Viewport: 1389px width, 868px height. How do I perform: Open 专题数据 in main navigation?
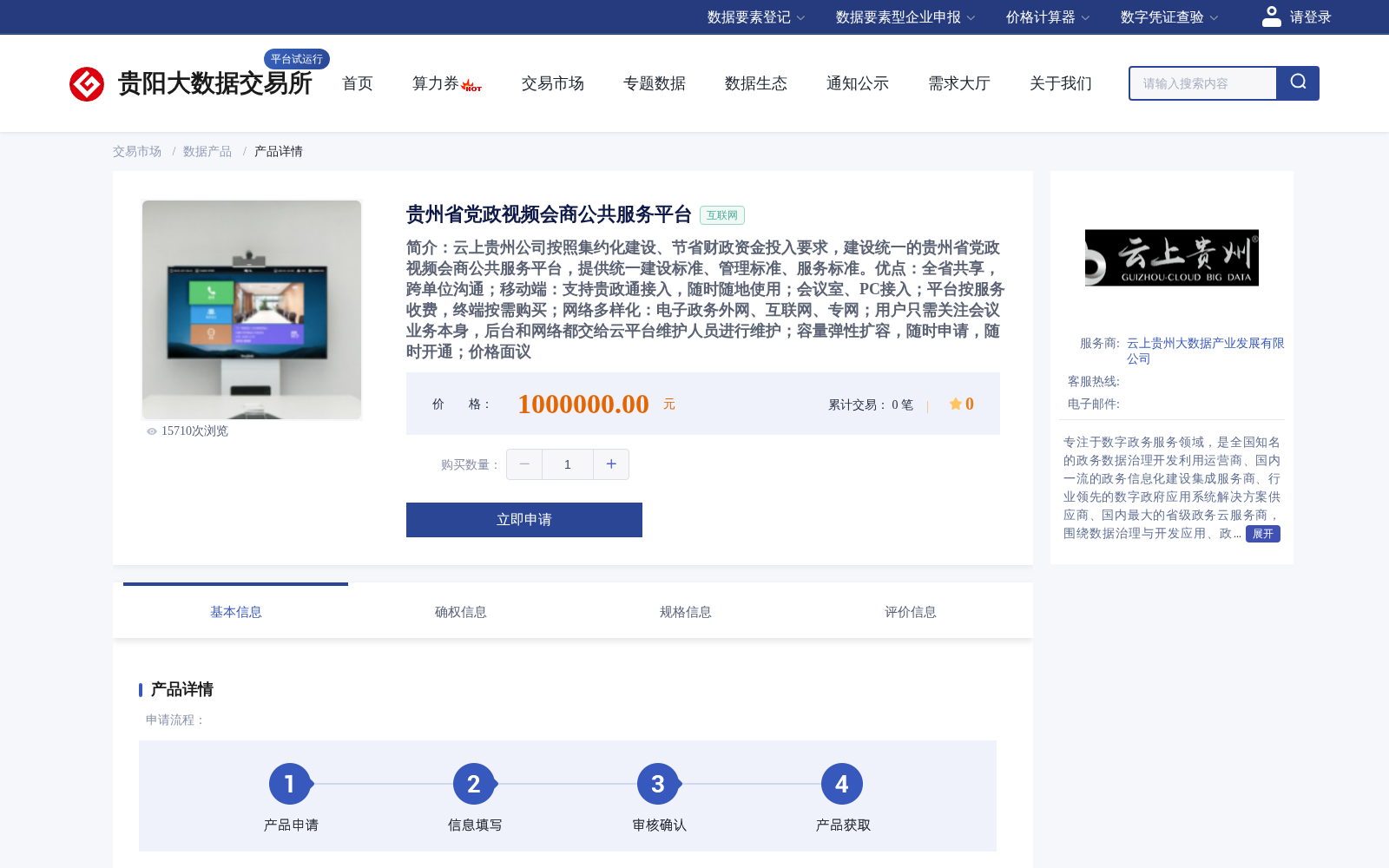[655, 83]
